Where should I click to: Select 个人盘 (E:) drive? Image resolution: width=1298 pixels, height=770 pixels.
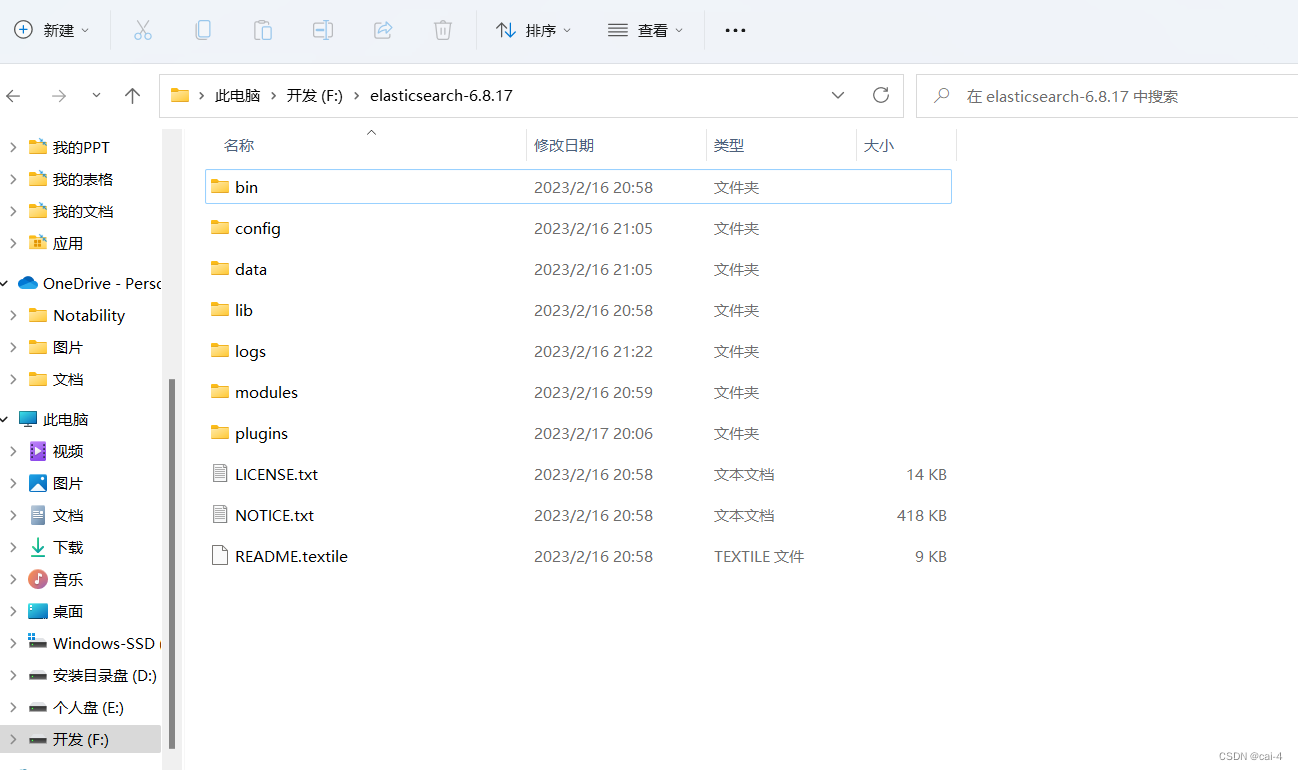(x=88, y=707)
